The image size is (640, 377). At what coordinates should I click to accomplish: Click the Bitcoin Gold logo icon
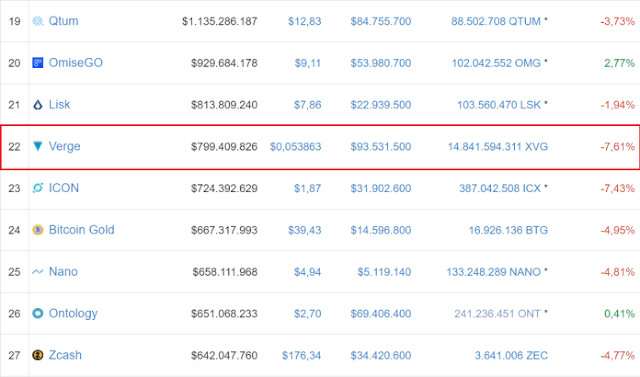pyautogui.click(x=38, y=230)
